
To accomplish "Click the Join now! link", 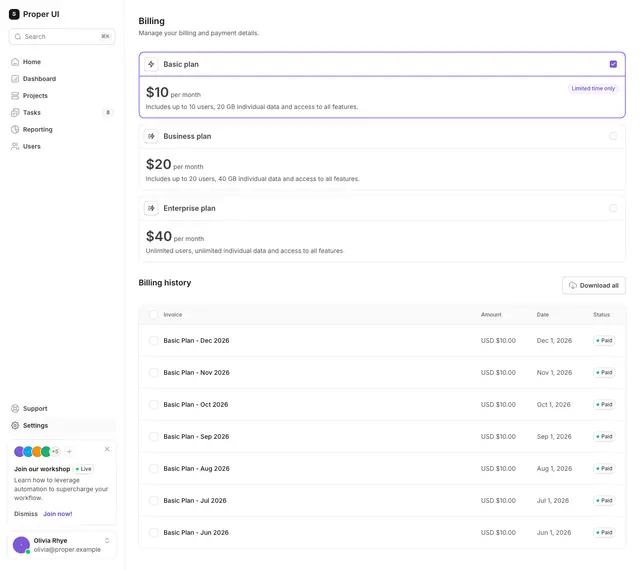I will coord(58,514).
